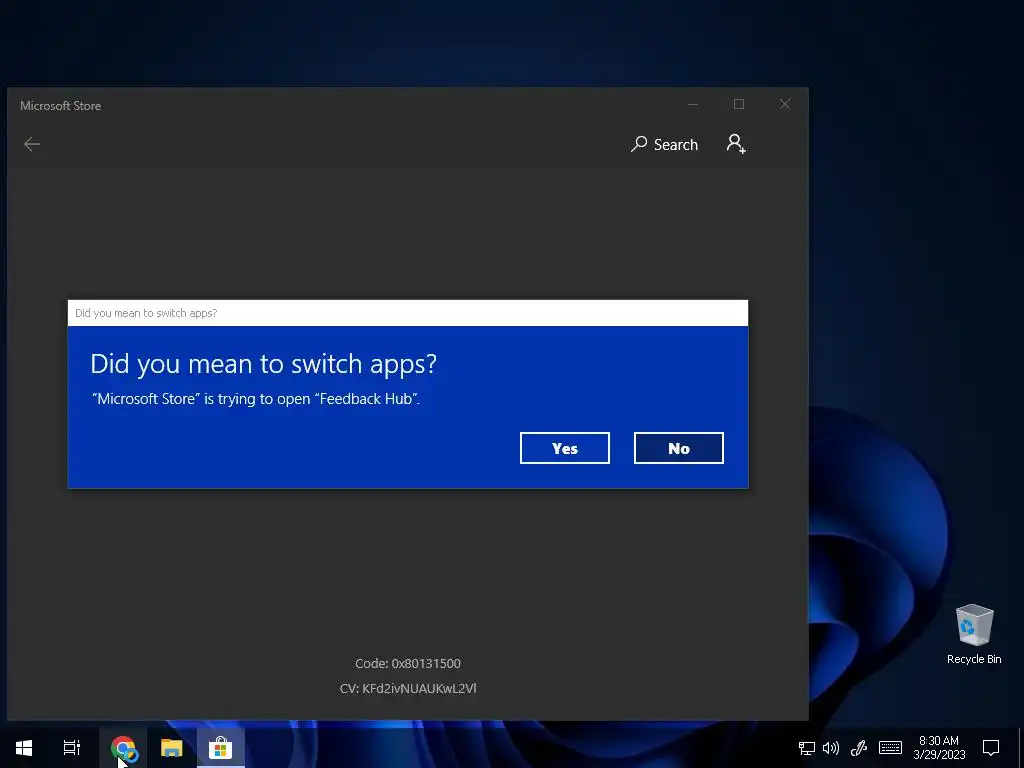Open the Windows Ink pen tray icon
Viewport: 1024px width, 768px height.
point(859,748)
